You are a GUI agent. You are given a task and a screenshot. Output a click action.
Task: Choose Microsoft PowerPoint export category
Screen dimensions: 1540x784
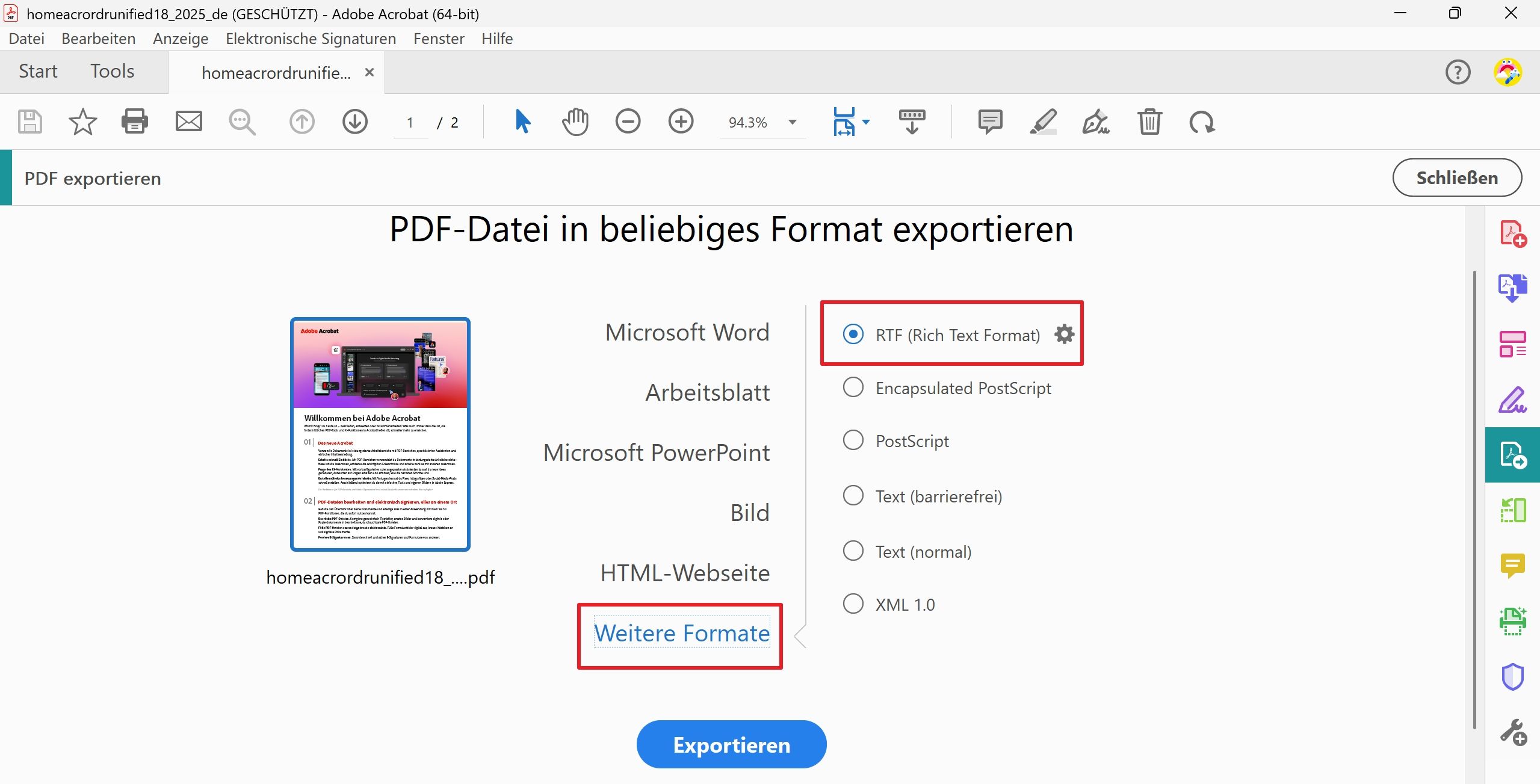(x=657, y=452)
